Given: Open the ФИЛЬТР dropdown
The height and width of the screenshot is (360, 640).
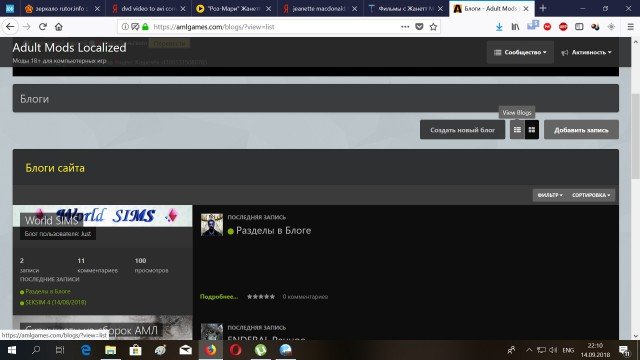Looking at the screenshot, I should [549, 195].
